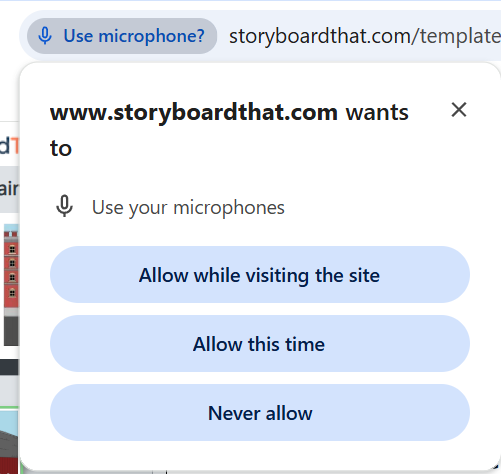Choose "Allow this time" for the microphone
501x474 pixels.
[x=260, y=344]
